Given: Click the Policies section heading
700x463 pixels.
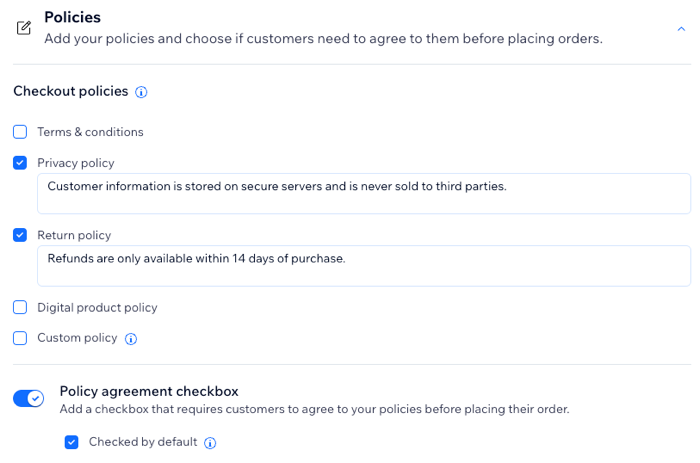Looking at the screenshot, I should [72, 17].
